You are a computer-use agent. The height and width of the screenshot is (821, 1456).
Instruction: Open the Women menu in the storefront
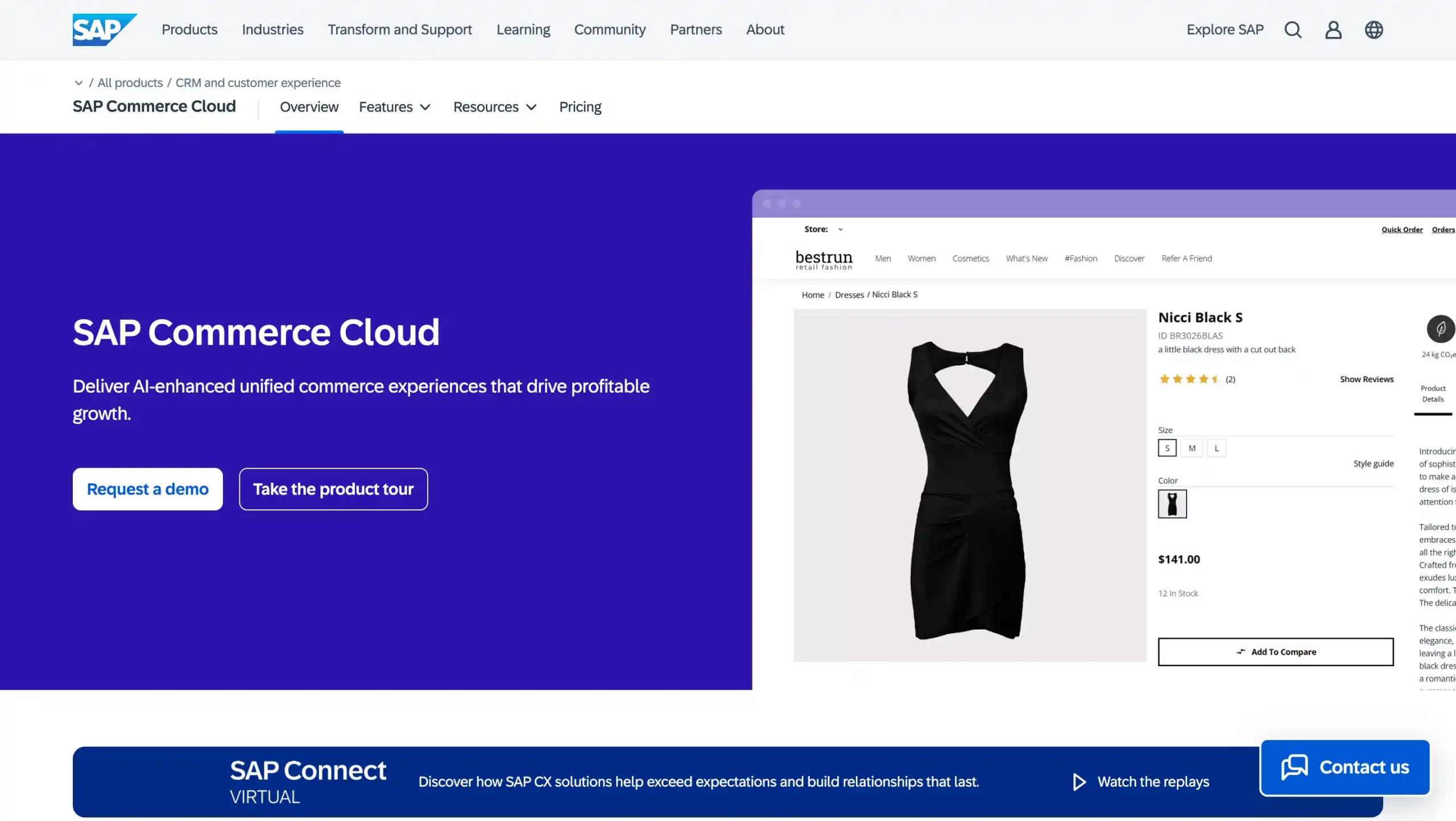tap(921, 258)
